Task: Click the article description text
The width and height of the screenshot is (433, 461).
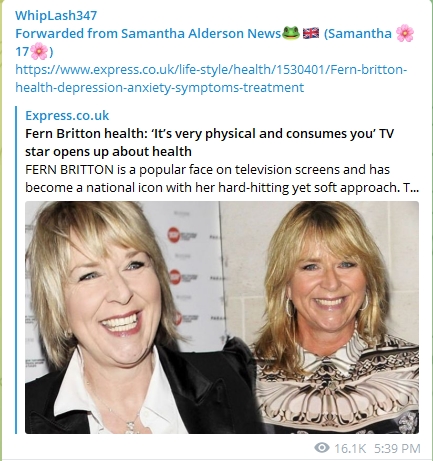Action: [222, 178]
